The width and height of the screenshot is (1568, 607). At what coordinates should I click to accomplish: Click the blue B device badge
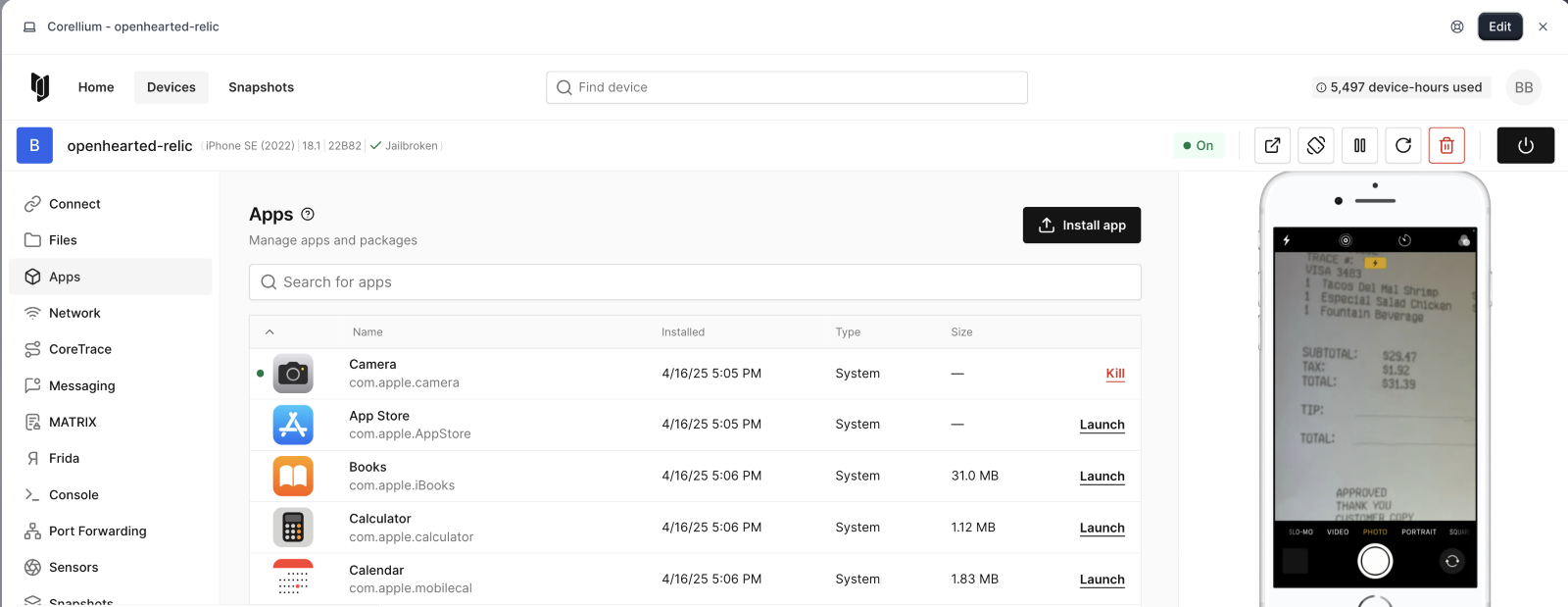pyautogui.click(x=34, y=145)
